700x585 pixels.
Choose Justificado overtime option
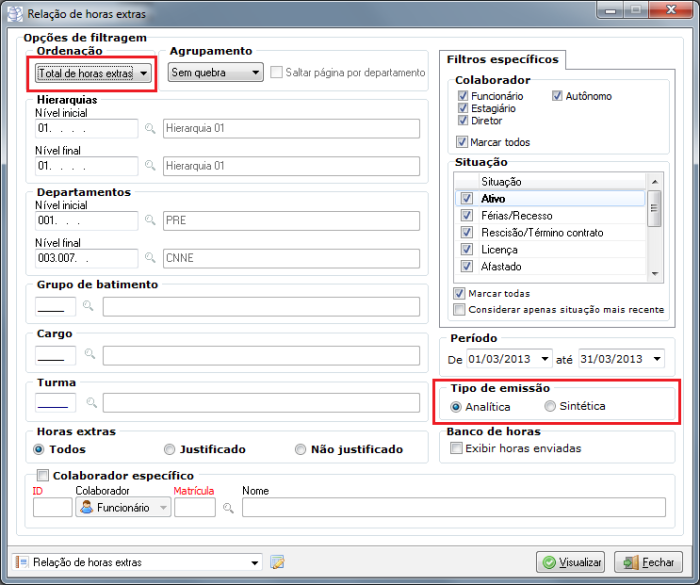pos(169,450)
